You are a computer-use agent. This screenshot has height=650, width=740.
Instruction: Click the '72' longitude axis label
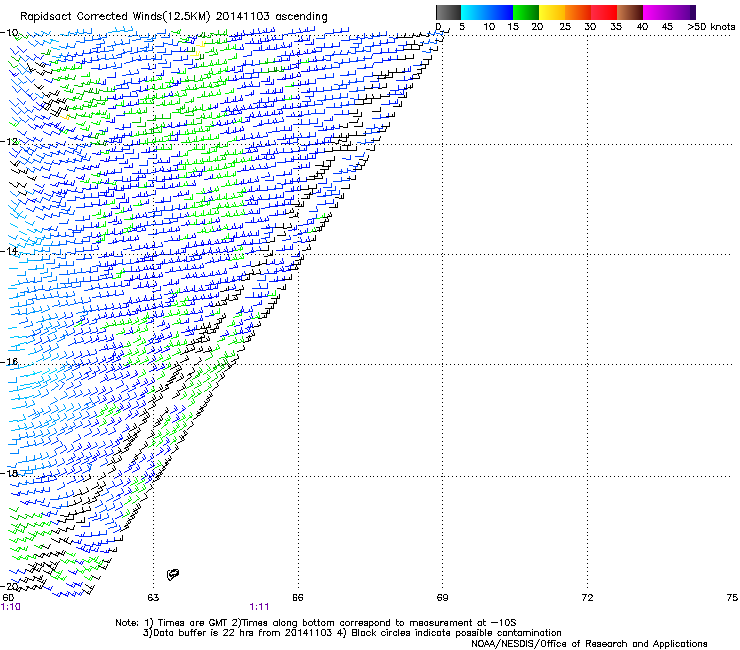coord(587,598)
